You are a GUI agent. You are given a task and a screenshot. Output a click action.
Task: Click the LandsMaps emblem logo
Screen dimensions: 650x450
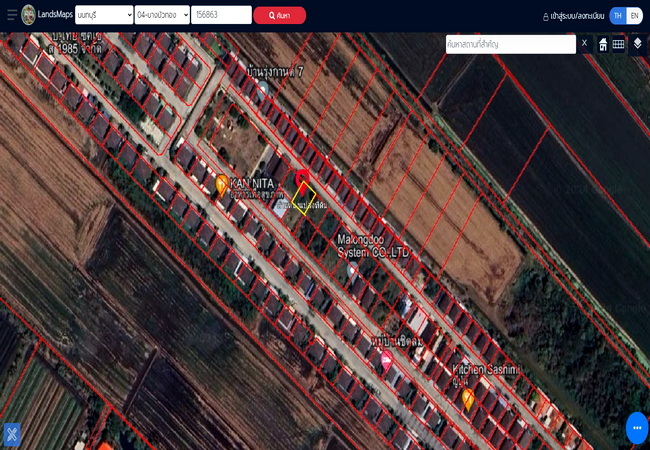click(29, 15)
